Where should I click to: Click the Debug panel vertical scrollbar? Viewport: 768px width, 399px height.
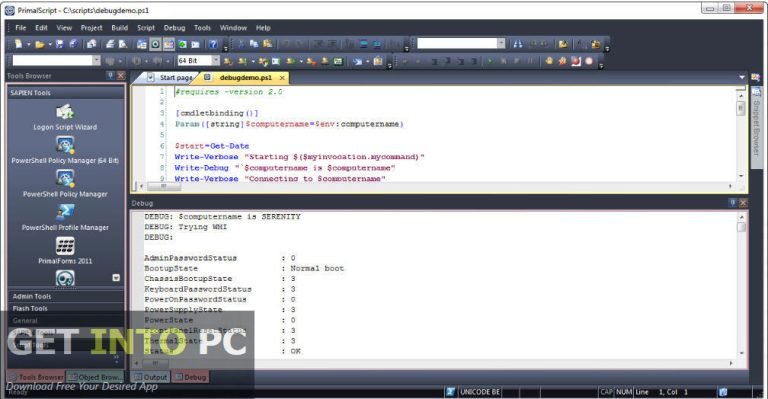pos(741,285)
